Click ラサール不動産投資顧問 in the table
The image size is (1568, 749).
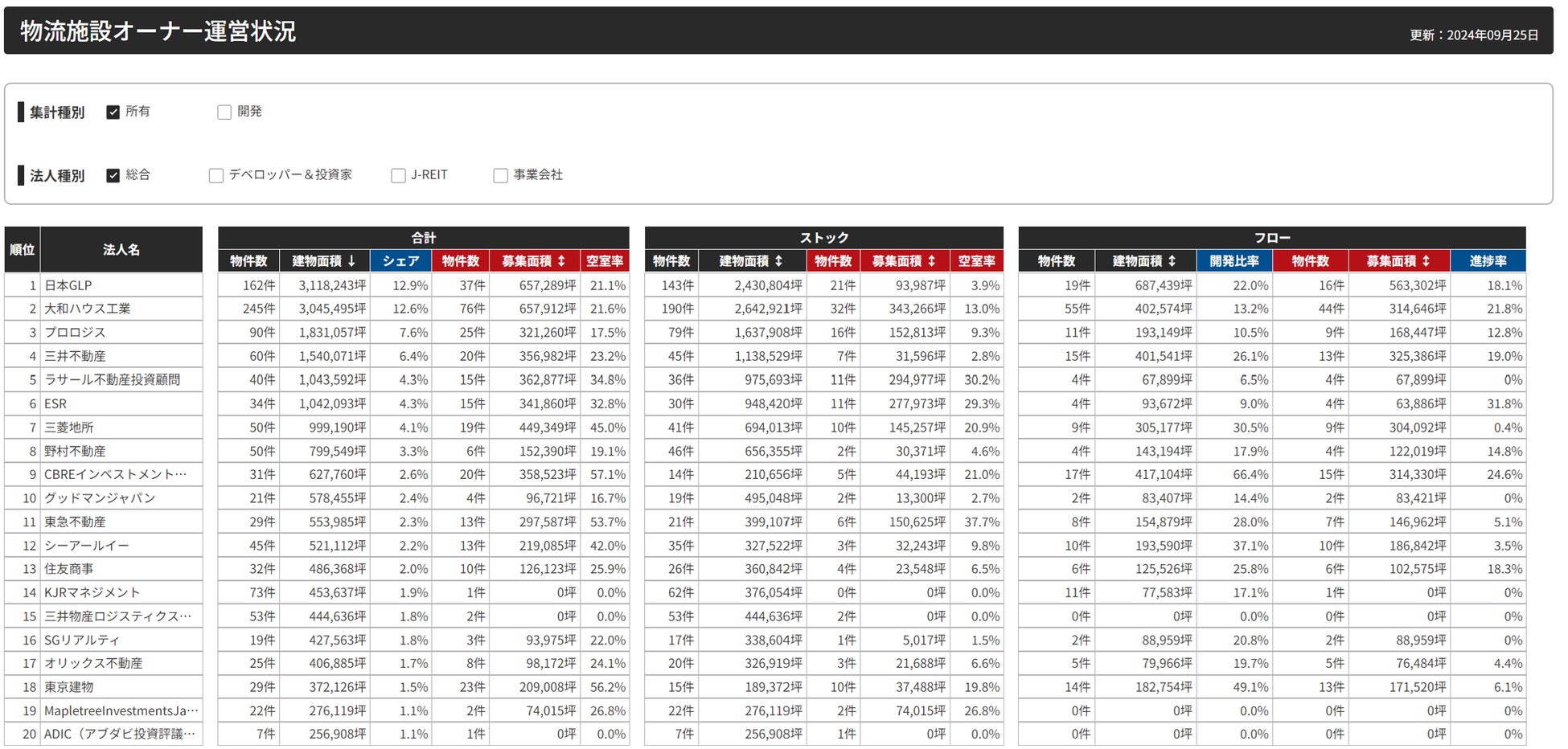pos(112,380)
